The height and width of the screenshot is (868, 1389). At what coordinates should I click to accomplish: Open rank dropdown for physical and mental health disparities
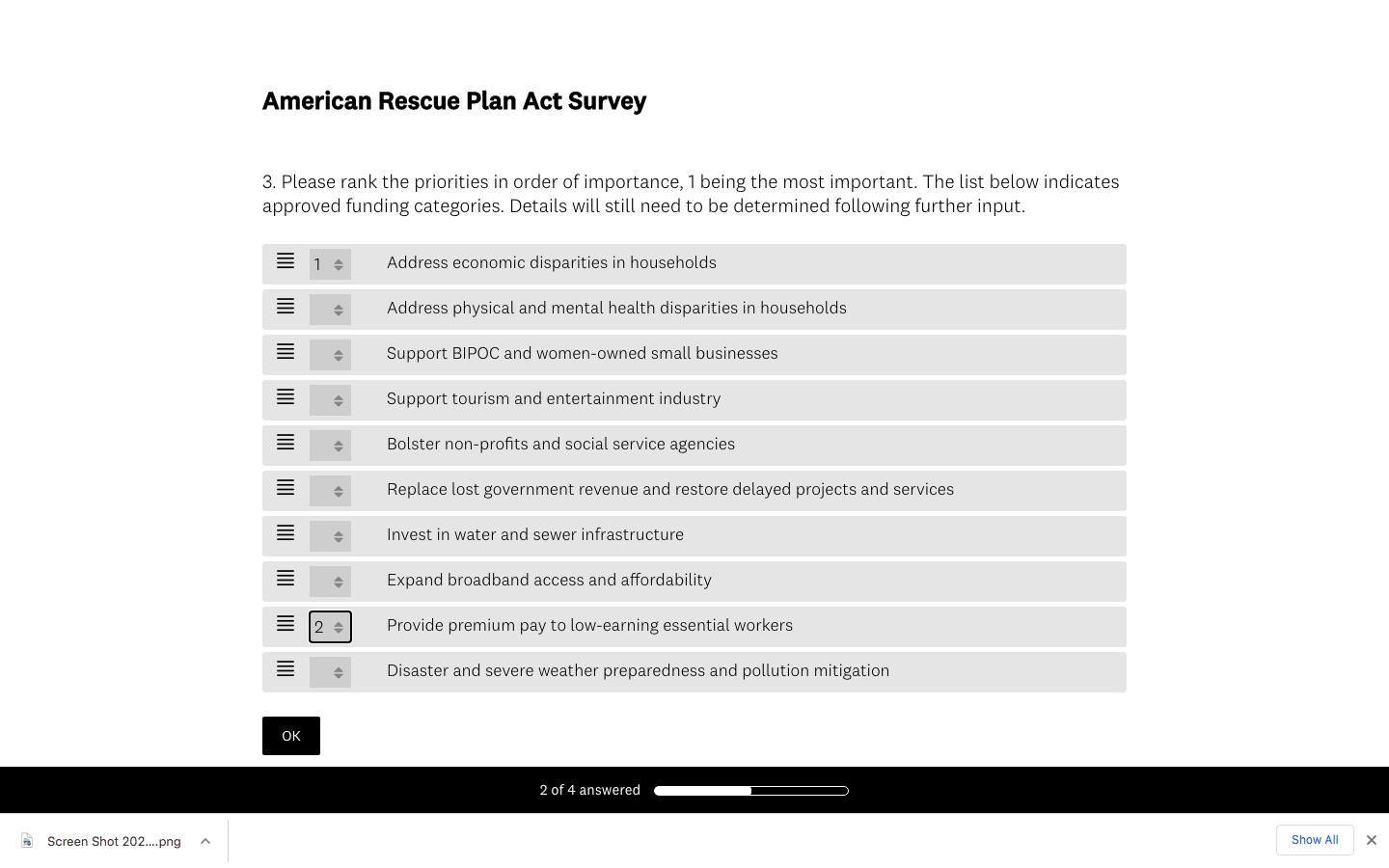tap(330, 310)
